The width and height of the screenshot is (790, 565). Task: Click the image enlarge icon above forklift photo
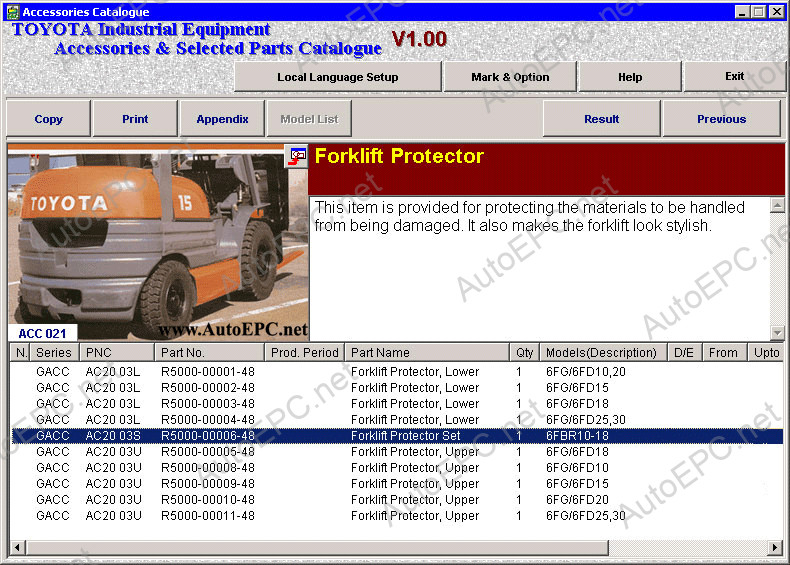(x=297, y=156)
